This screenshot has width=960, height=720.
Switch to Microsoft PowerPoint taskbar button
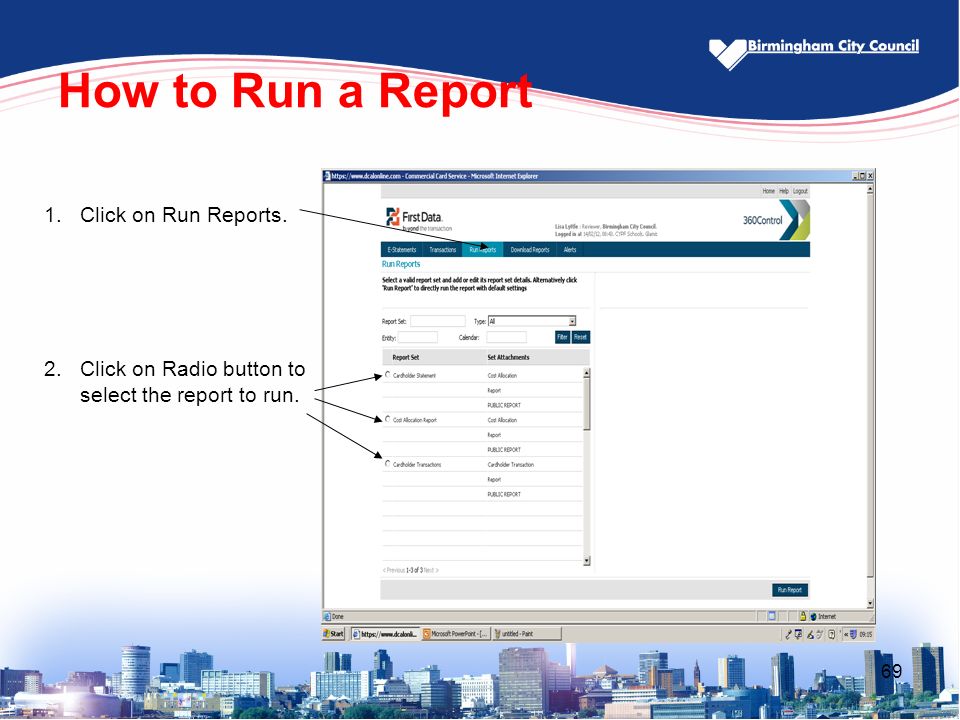(x=456, y=634)
